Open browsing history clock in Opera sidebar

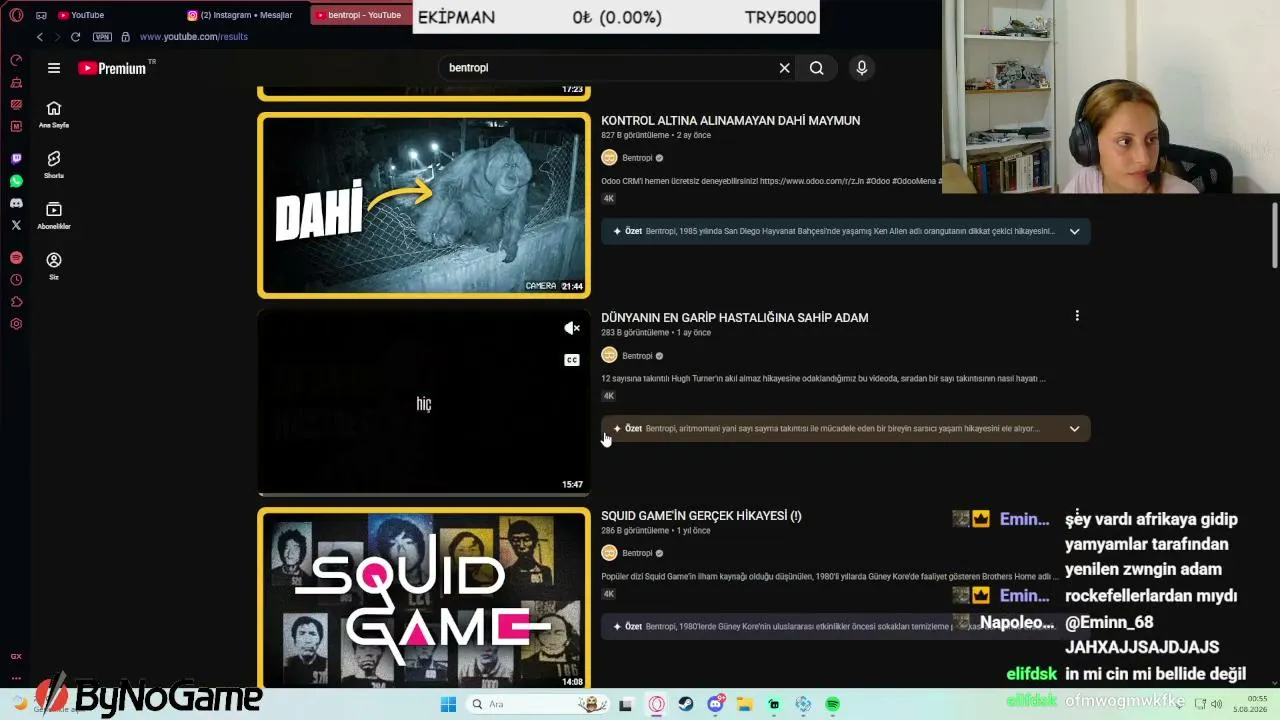click(x=16, y=280)
